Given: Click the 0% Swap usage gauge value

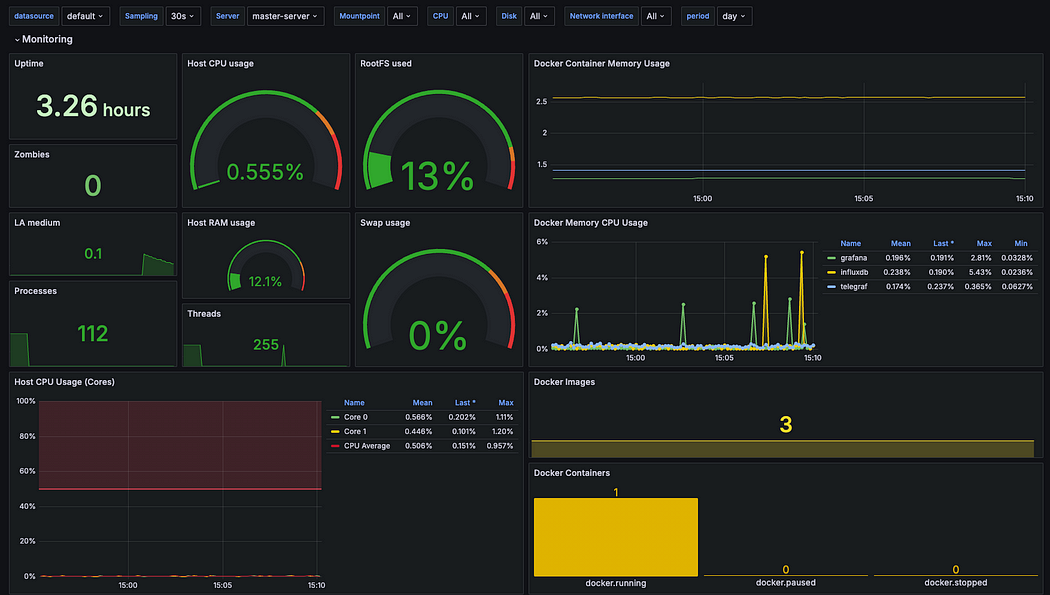Looking at the screenshot, I should point(438,335).
